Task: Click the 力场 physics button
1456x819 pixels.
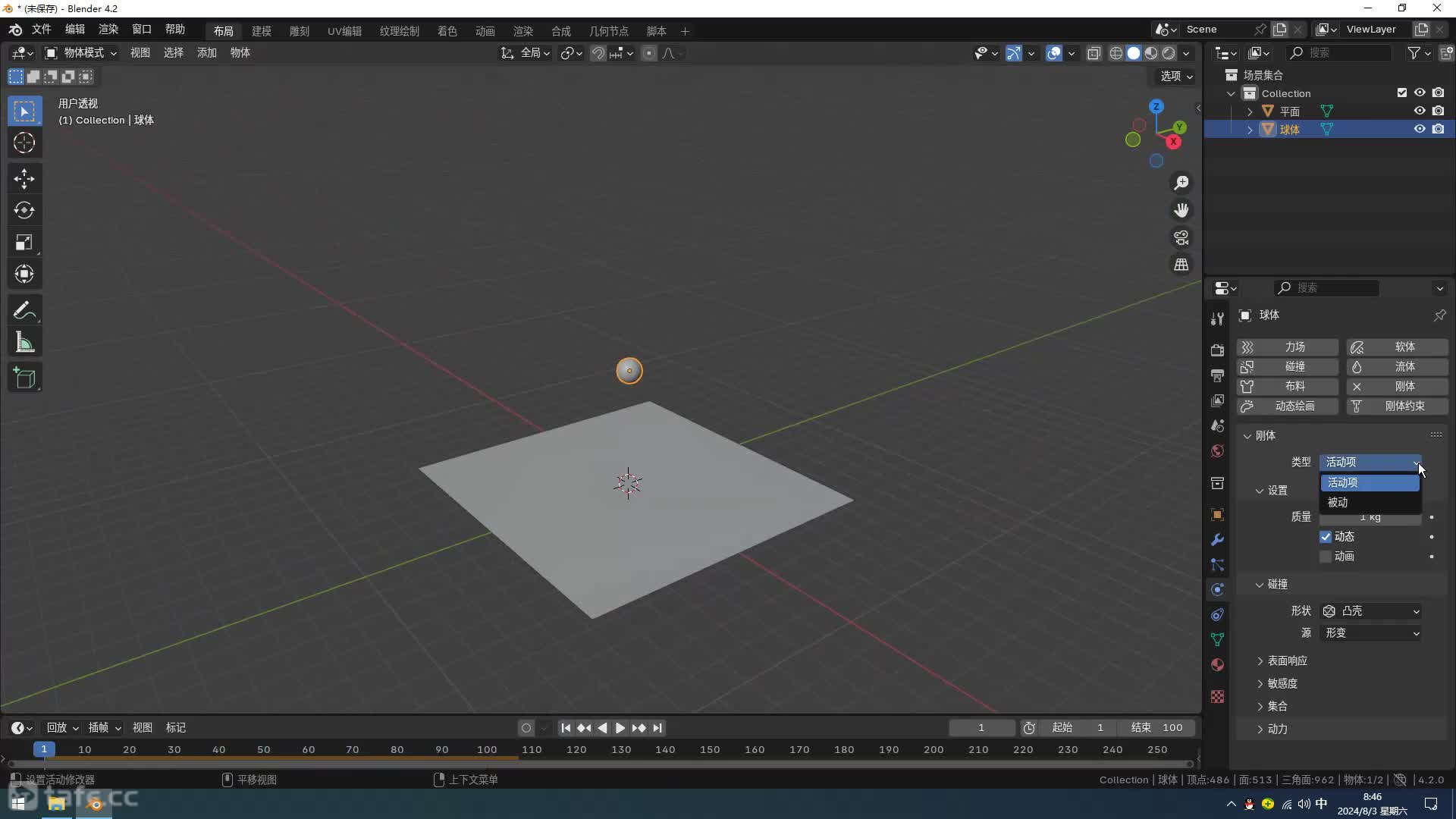Action: click(1287, 347)
